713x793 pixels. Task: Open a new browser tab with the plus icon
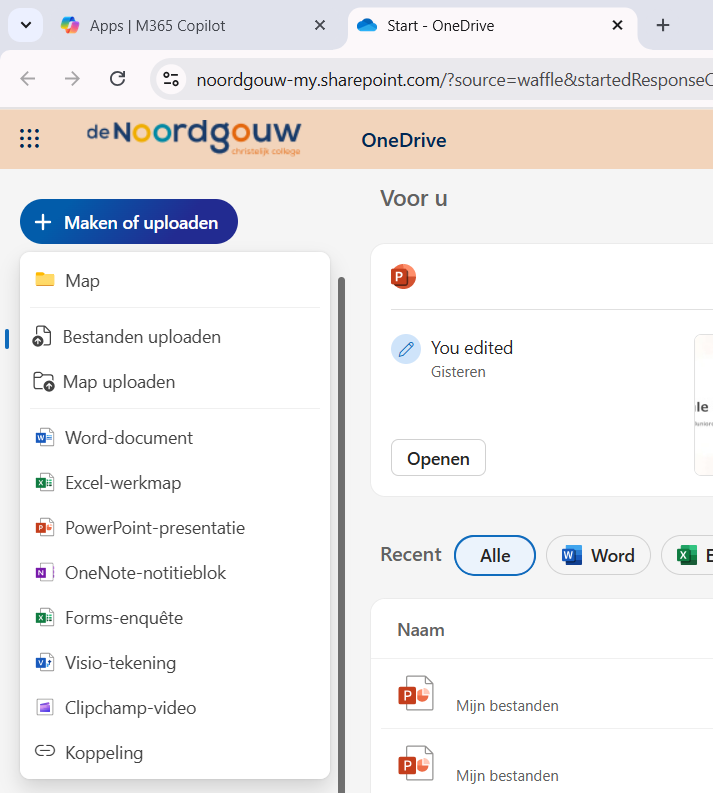pyautogui.click(x=662, y=25)
